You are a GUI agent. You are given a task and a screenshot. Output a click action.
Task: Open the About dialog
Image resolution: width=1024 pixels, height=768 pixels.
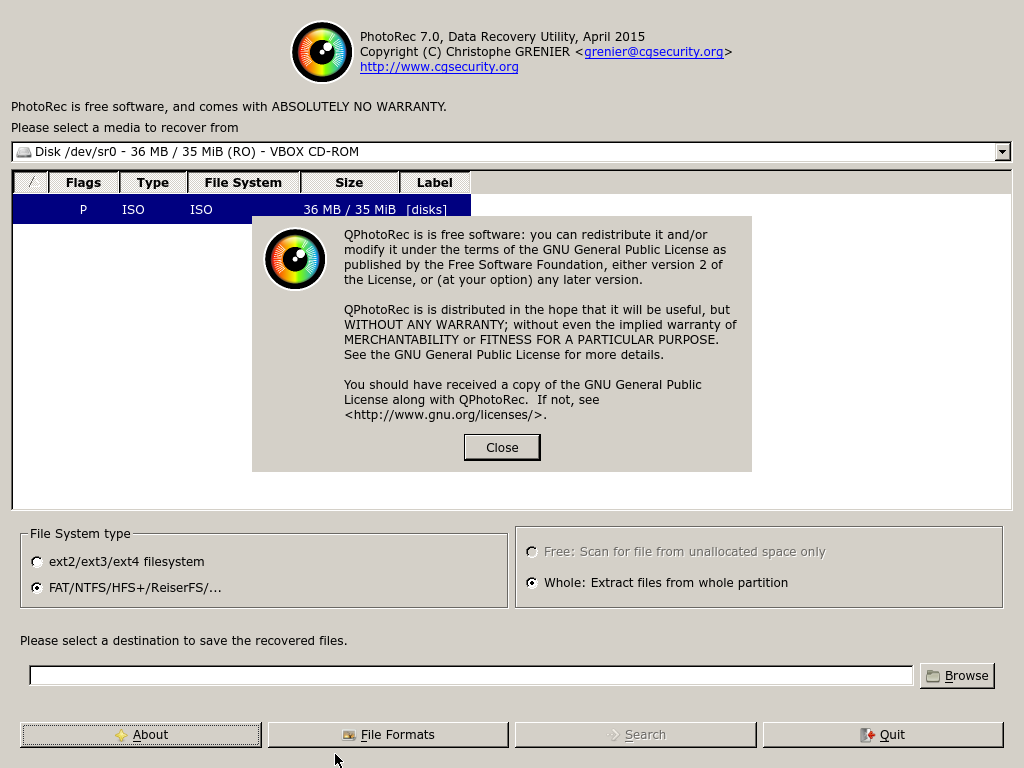(x=140, y=735)
